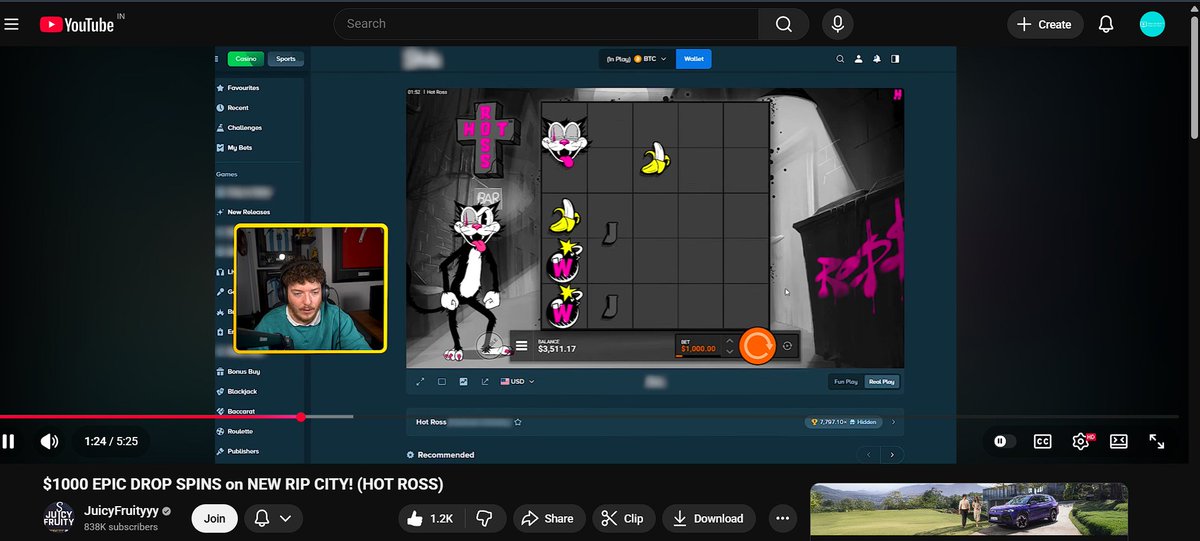Image resolution: width=1200 pixels, height=541 pixels.
Task: Click the 1:24 / 5:25 time display
Action: click(x=111, y=441)
